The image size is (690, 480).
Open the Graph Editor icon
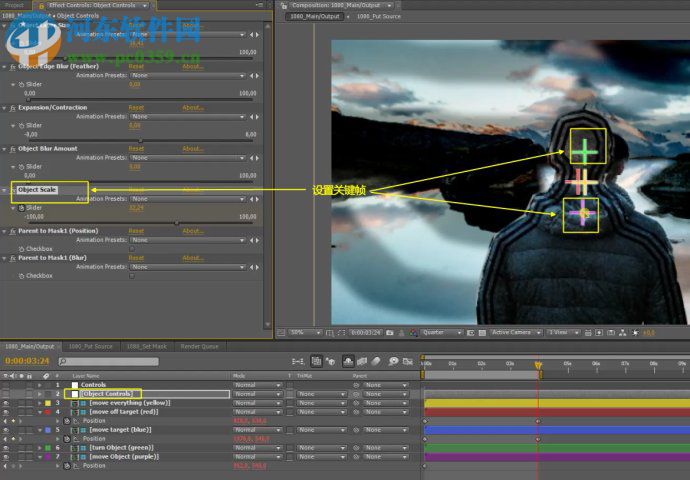point(408,362)
